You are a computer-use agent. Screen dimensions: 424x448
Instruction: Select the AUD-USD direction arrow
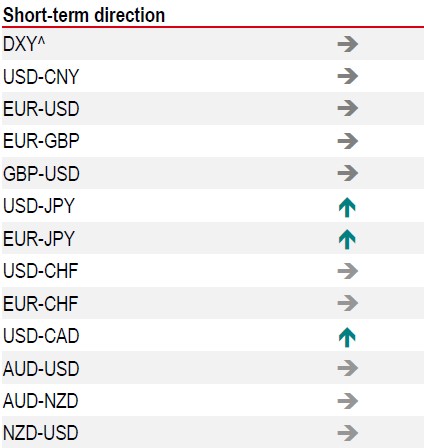click(x=348, y=368)
